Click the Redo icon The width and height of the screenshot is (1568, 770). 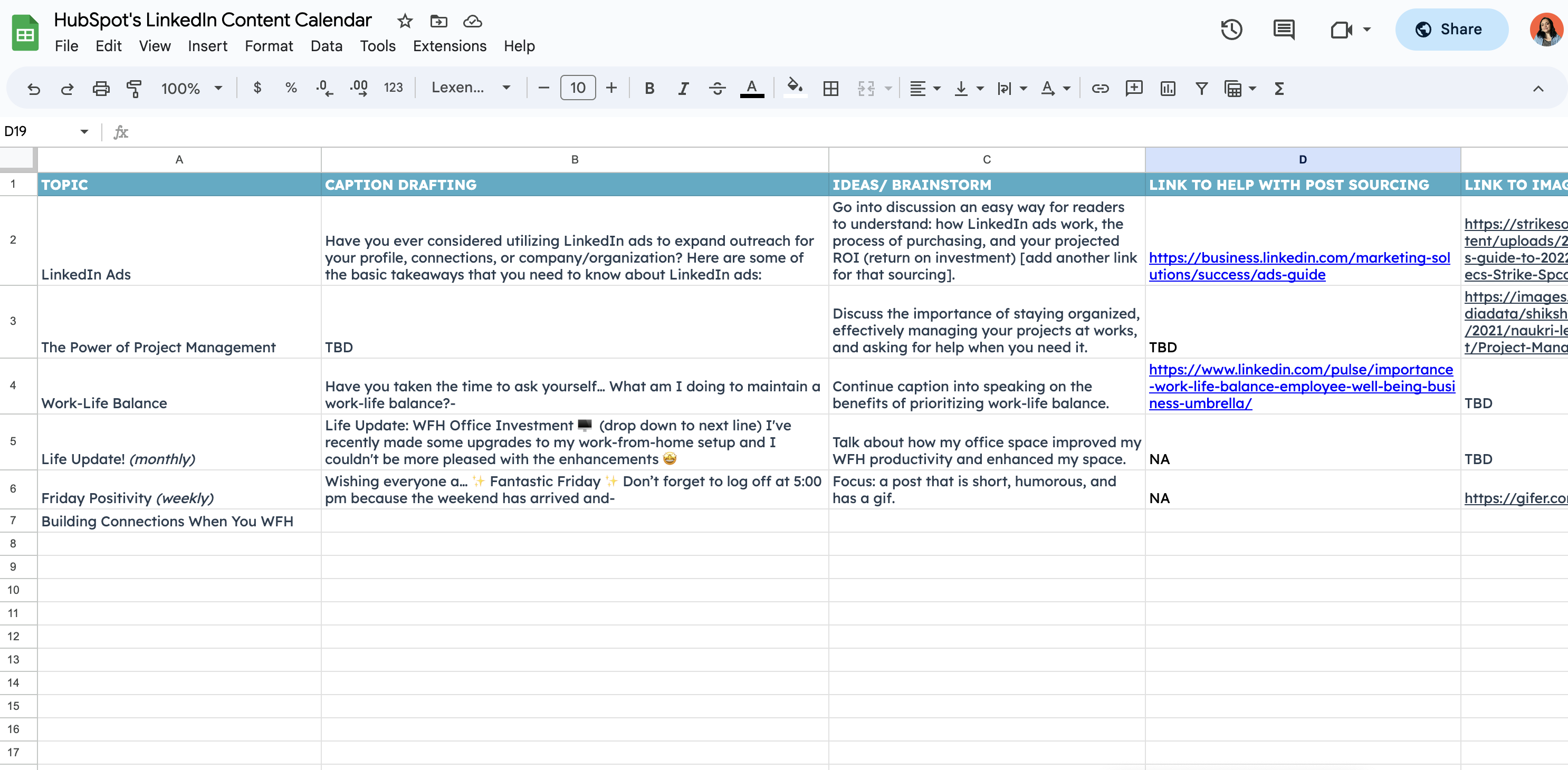pos(67,89)
